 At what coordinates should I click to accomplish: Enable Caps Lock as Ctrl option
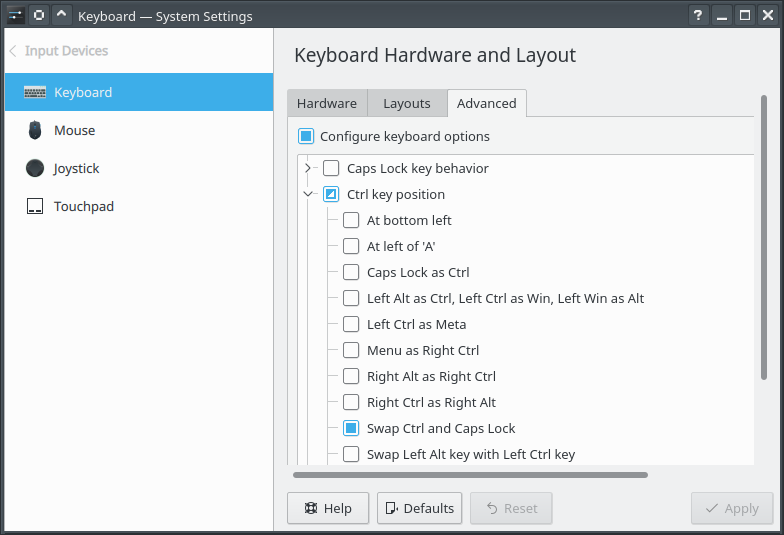click(351, 272)
